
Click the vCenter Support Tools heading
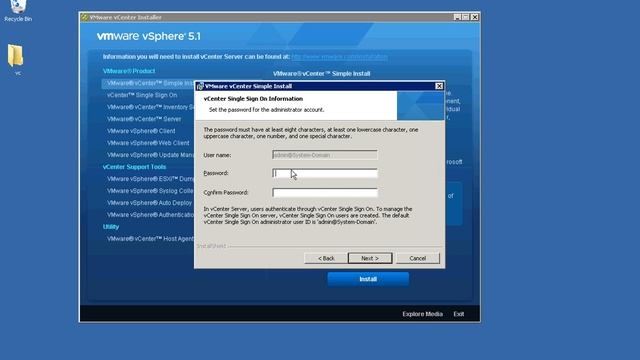134,167
